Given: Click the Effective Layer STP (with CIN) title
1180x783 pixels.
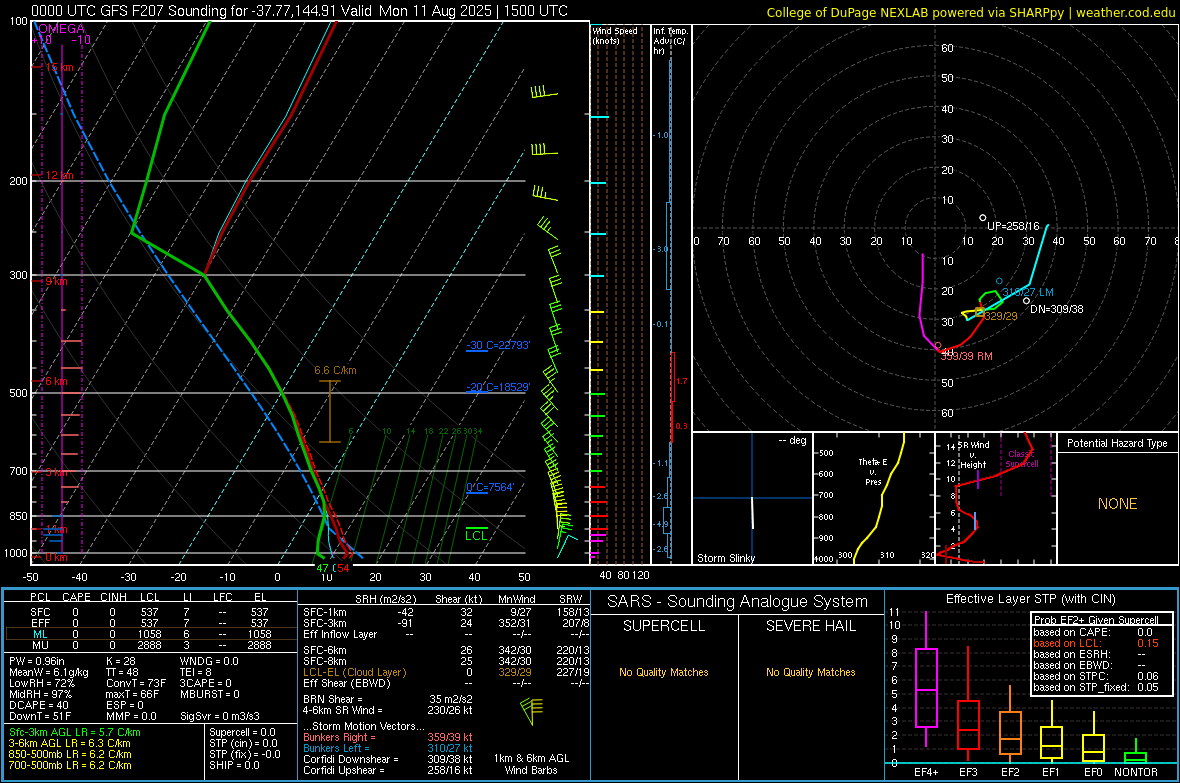Looking at the screenshot, I should point(1030,599).
